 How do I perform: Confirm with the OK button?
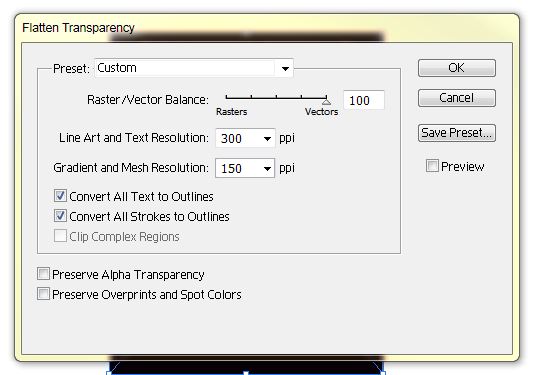(457, 68)
